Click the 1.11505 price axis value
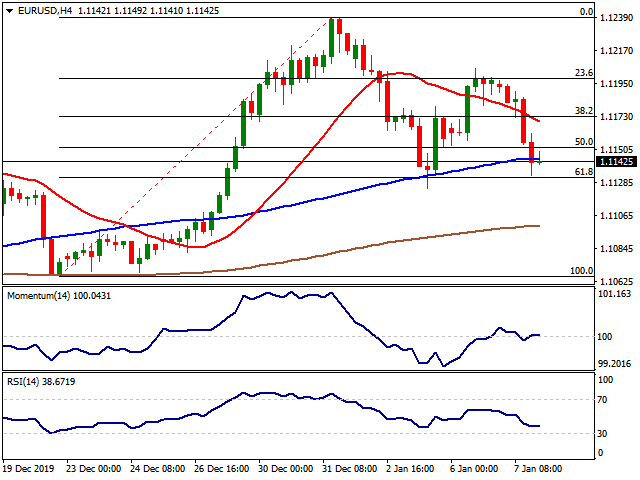640x480 pixels. (616, 149)
